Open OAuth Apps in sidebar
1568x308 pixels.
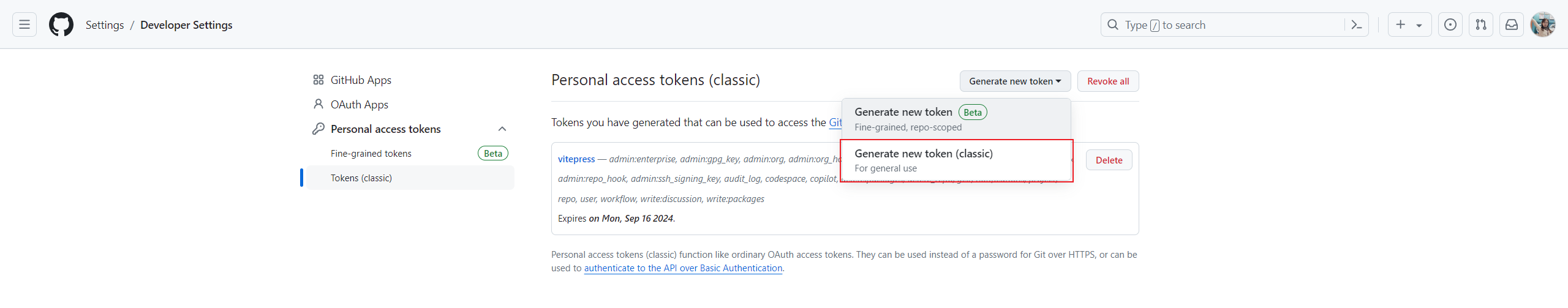(360, 105)
